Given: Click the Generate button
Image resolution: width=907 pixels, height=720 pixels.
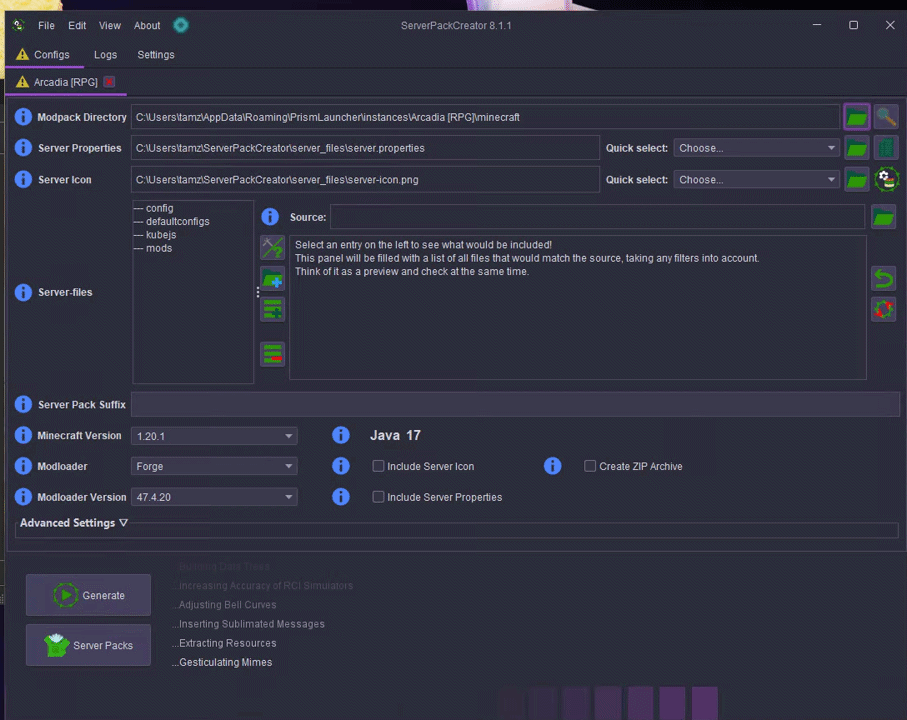Looking at the screenshot, I should [x=89, y=595].
